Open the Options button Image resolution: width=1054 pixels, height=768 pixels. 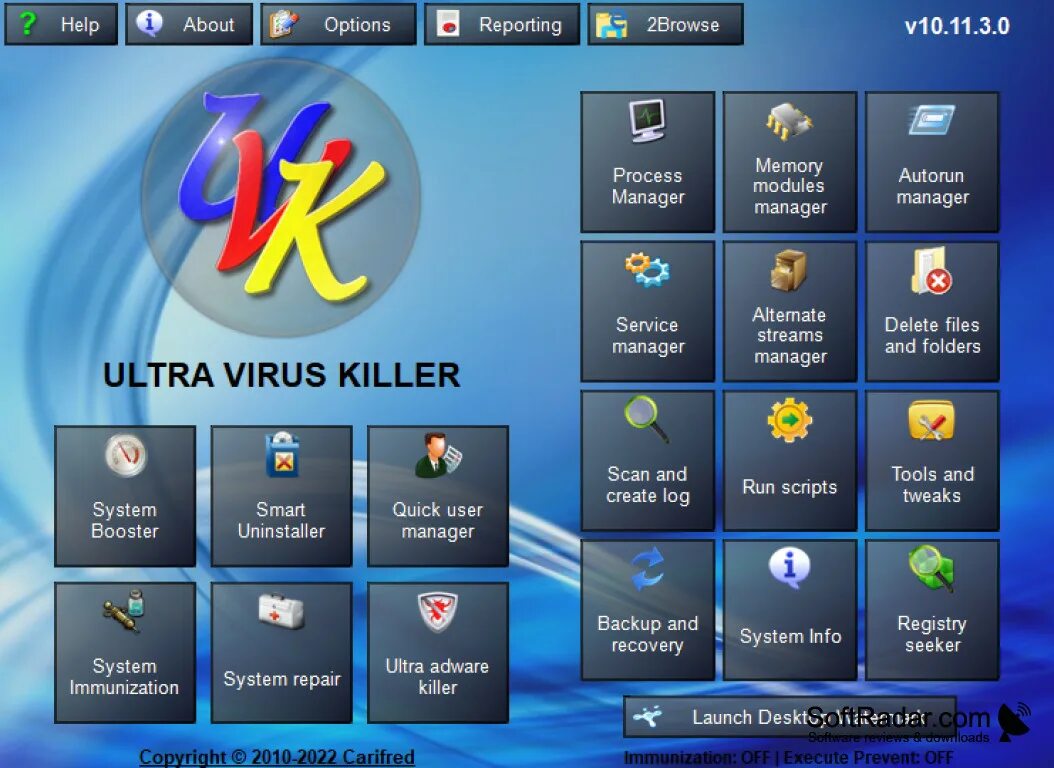(338, 24)
